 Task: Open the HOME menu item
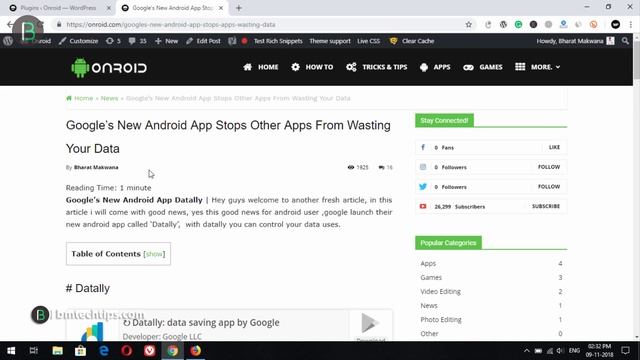point(260,67)
